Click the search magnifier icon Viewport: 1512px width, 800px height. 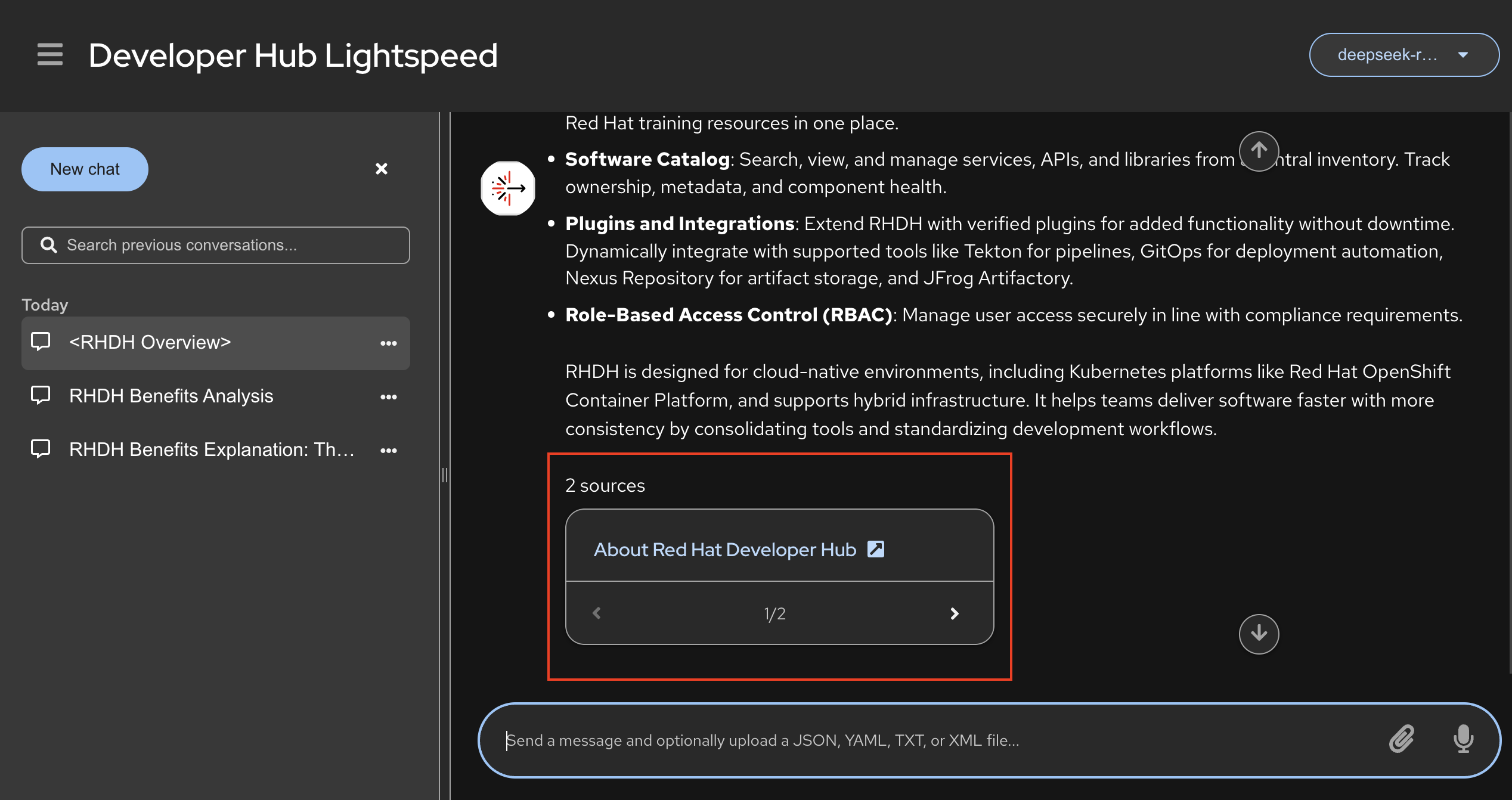point(48,245)
